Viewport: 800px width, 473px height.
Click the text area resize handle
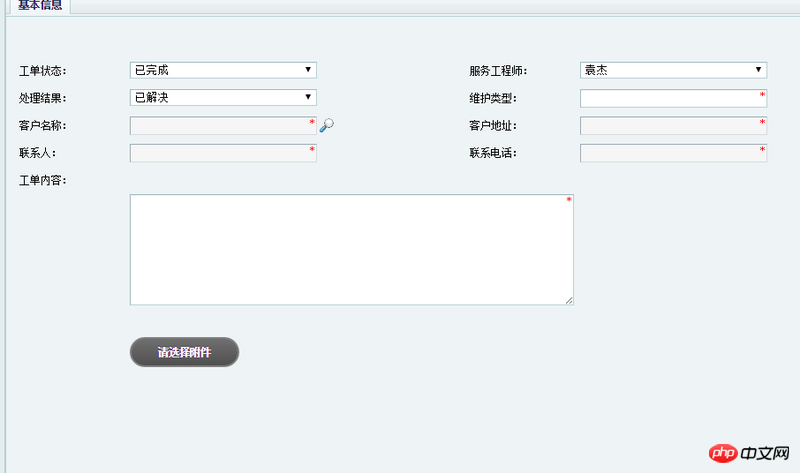point(569,300)
